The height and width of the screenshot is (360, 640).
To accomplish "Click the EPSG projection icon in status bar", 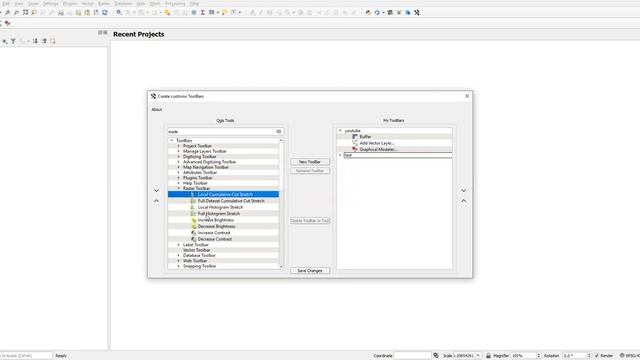I will click(x=622, y=356).
